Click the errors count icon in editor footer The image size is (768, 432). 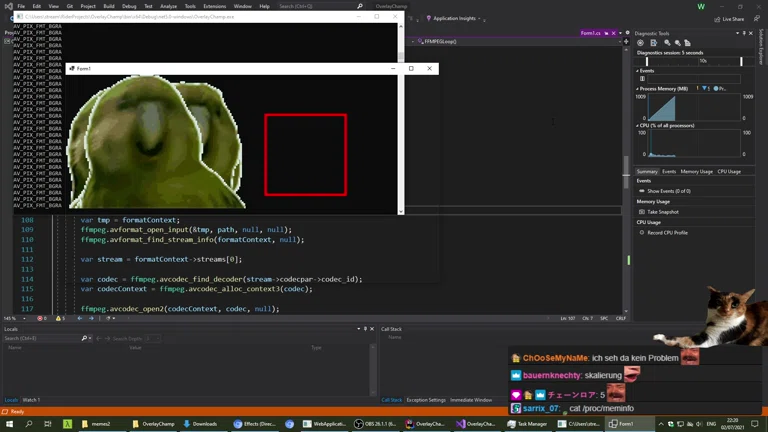pos(42,318)
